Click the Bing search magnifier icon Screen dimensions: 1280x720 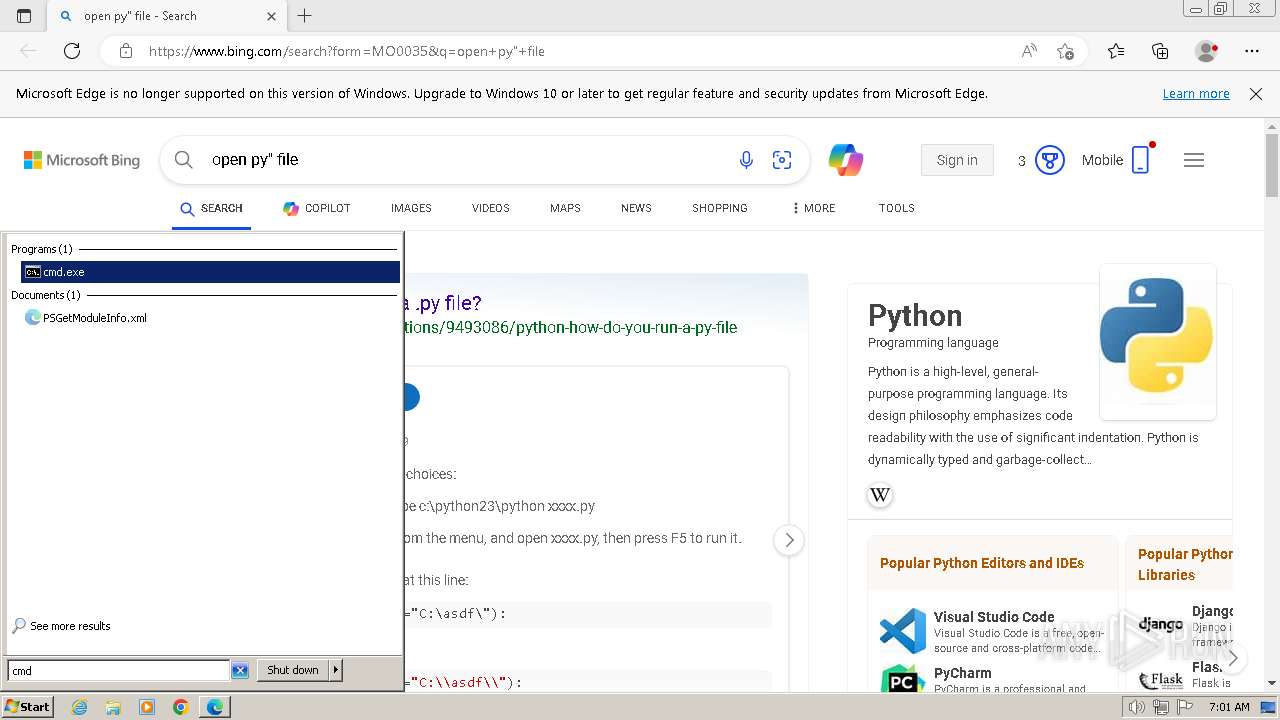point(183,160)
